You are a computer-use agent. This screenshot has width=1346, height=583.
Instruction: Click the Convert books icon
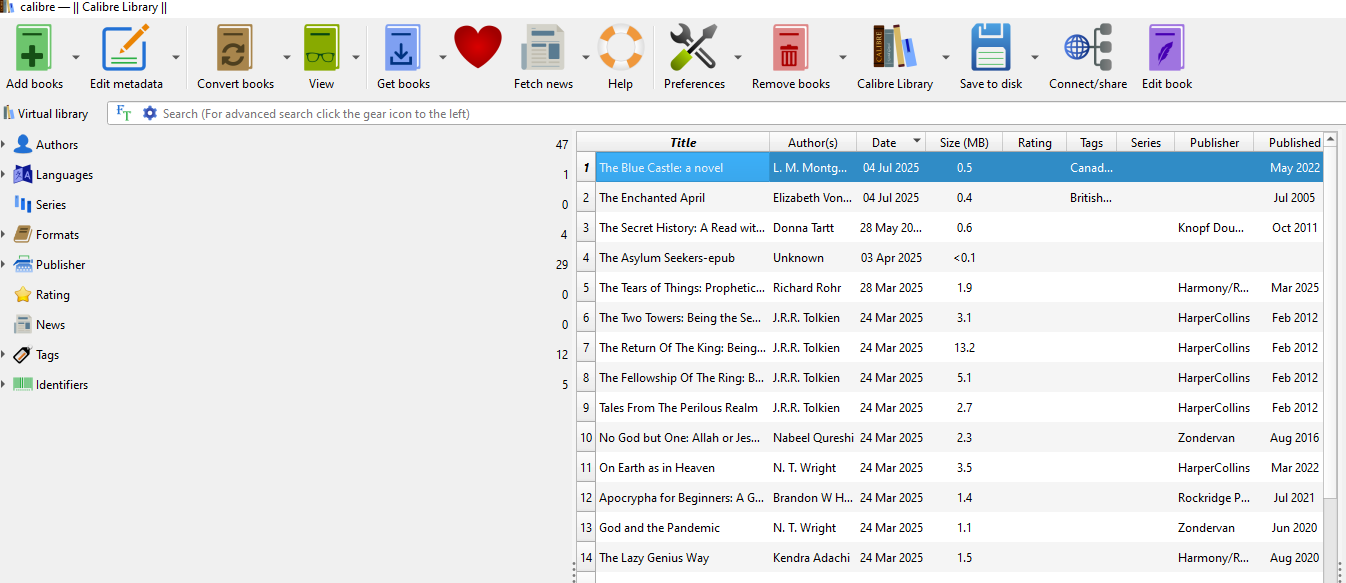point(235,47)
